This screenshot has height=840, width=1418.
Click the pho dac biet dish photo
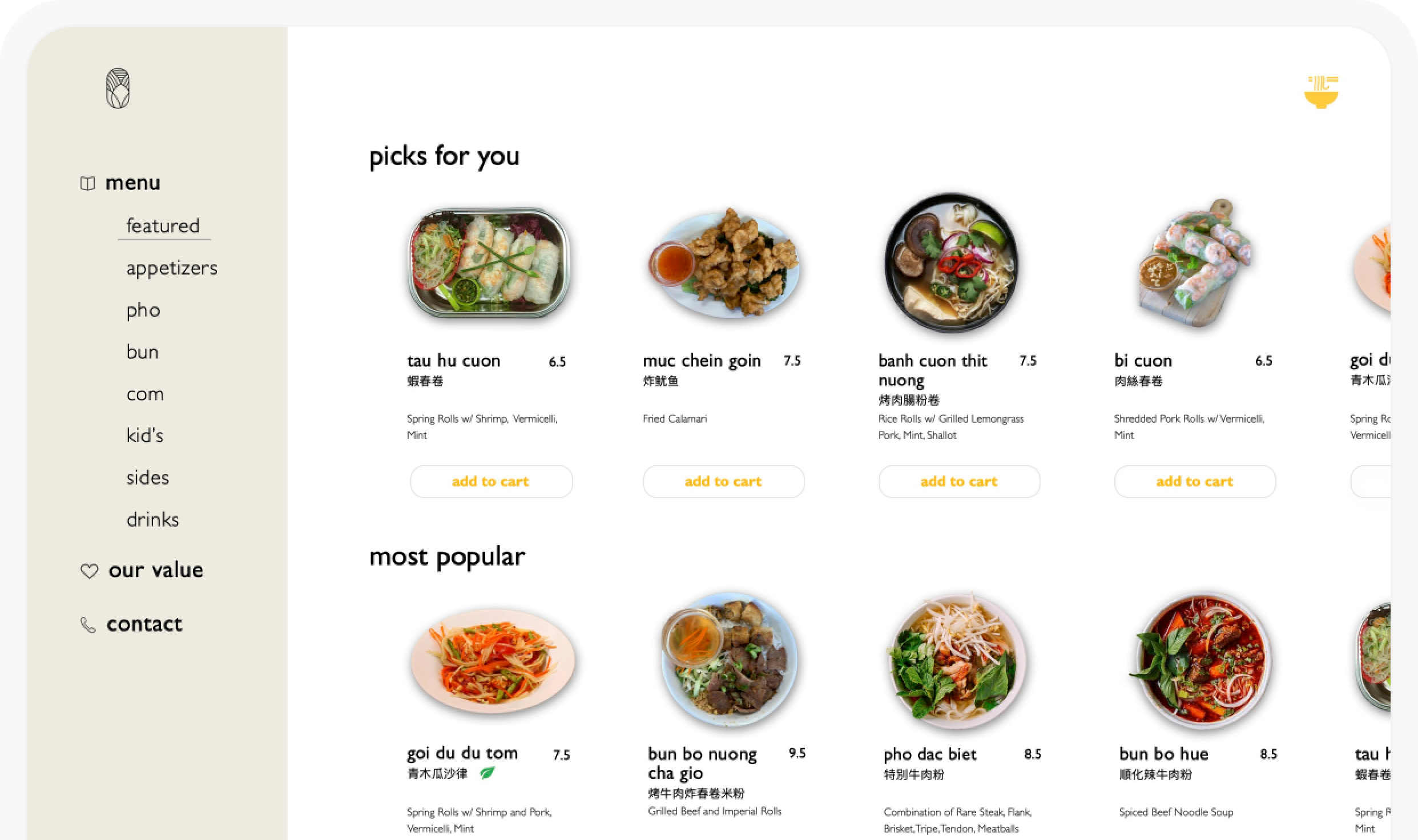click(957, 661)
